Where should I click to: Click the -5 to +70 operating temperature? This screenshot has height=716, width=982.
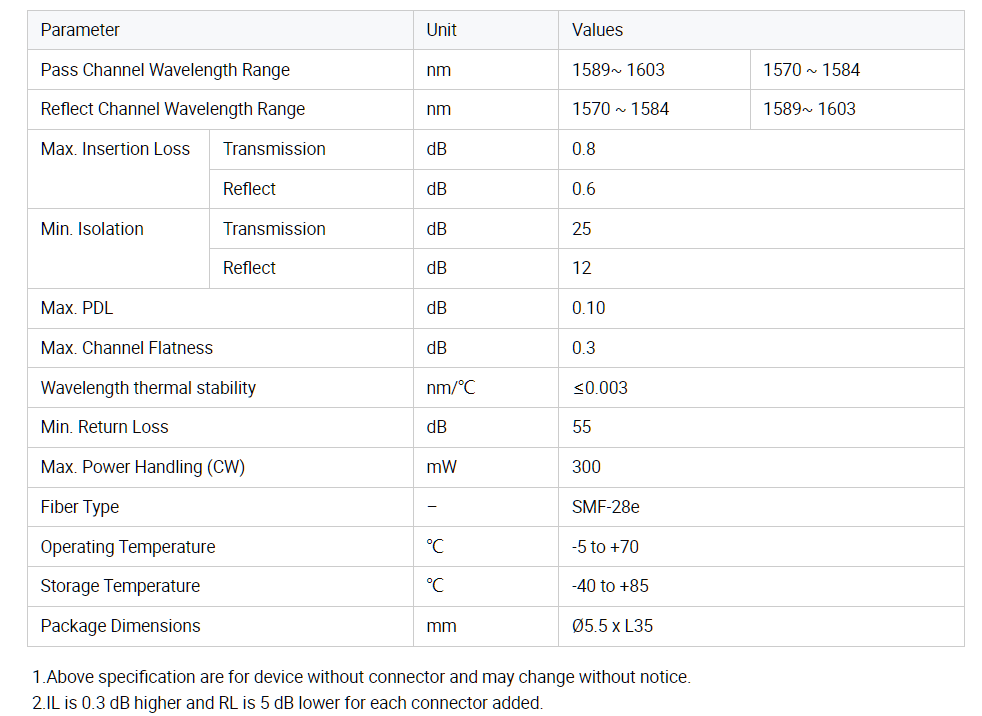pyautogui.click(x=604, y=547)
